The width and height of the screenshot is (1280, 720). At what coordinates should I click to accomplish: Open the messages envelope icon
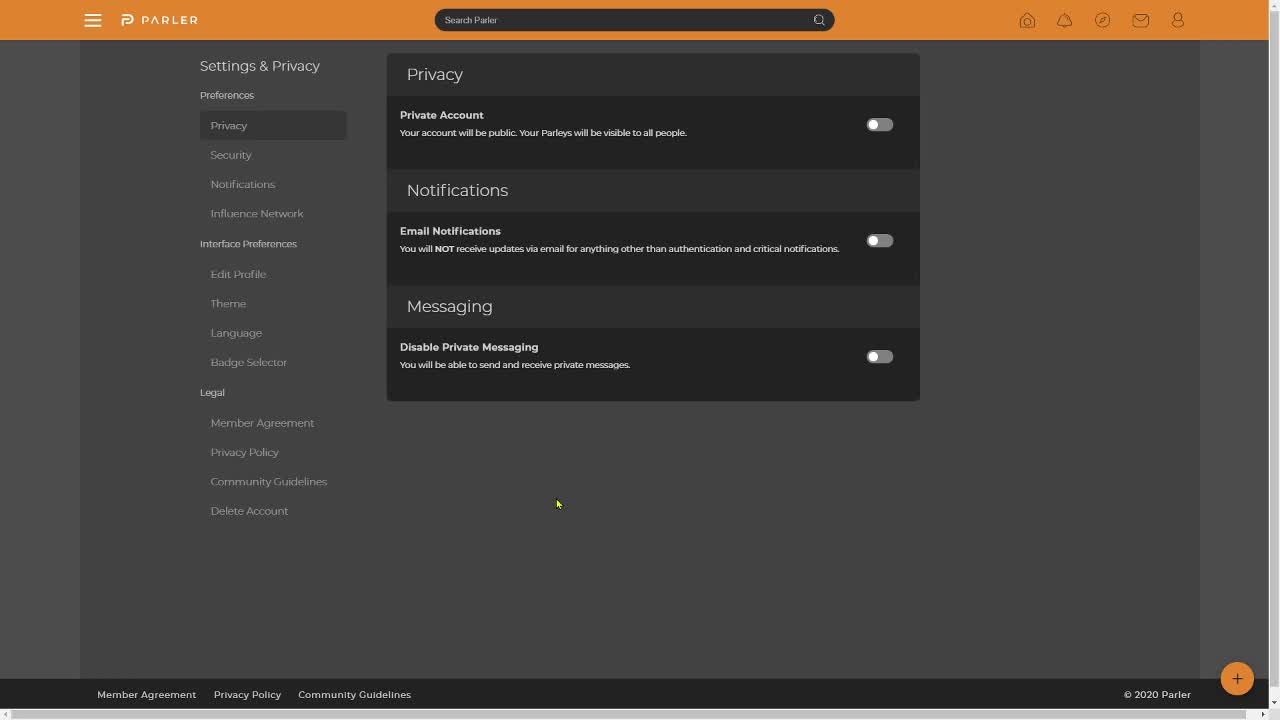coord(1141,20)
